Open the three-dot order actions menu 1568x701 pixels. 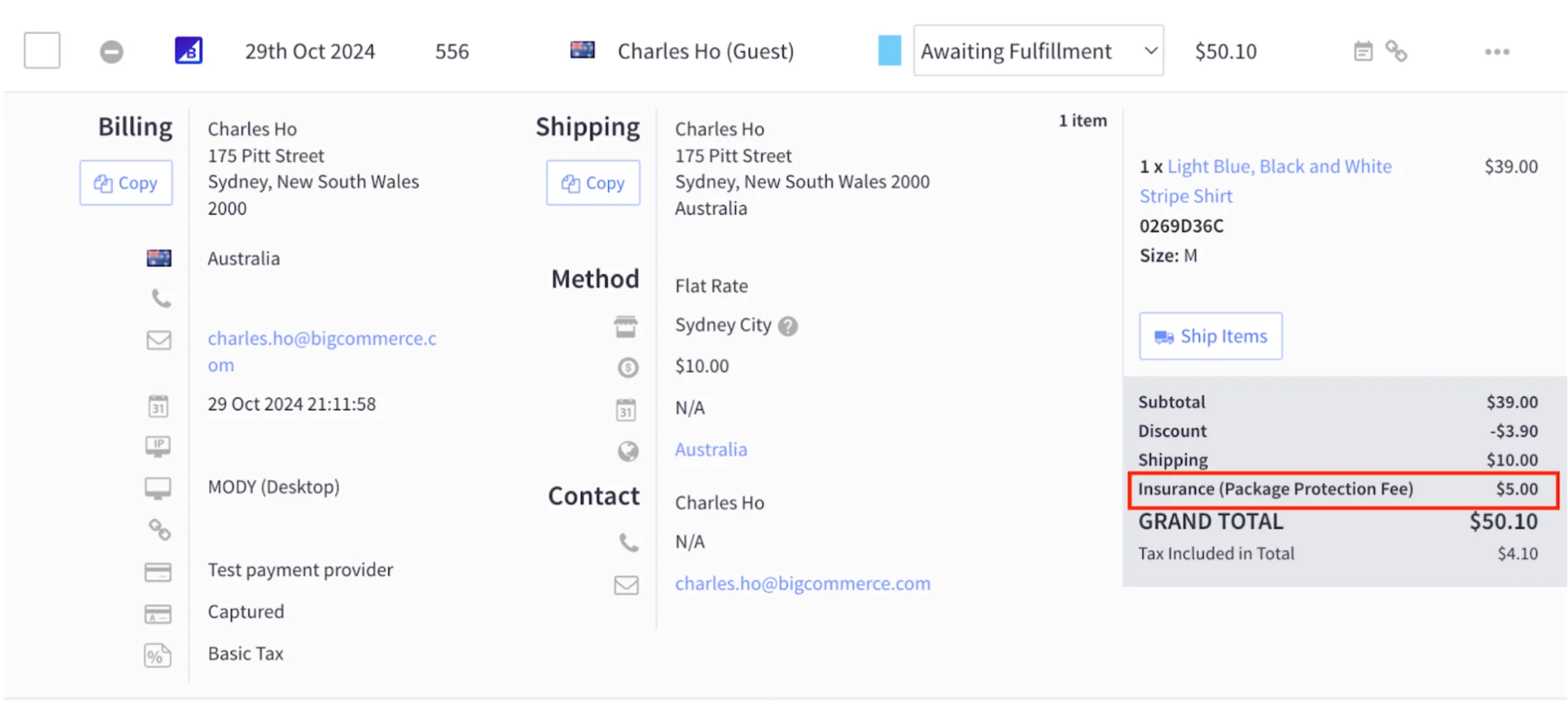[1497, 52]
